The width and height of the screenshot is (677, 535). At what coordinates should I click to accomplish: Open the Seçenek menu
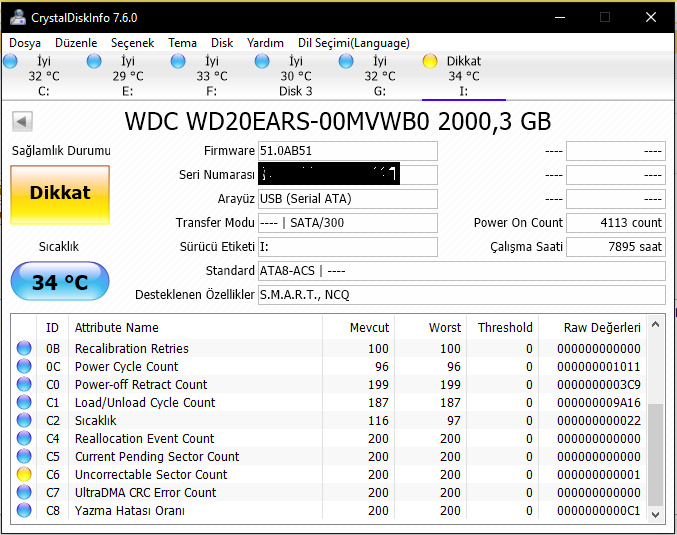[x=133, y=43]
